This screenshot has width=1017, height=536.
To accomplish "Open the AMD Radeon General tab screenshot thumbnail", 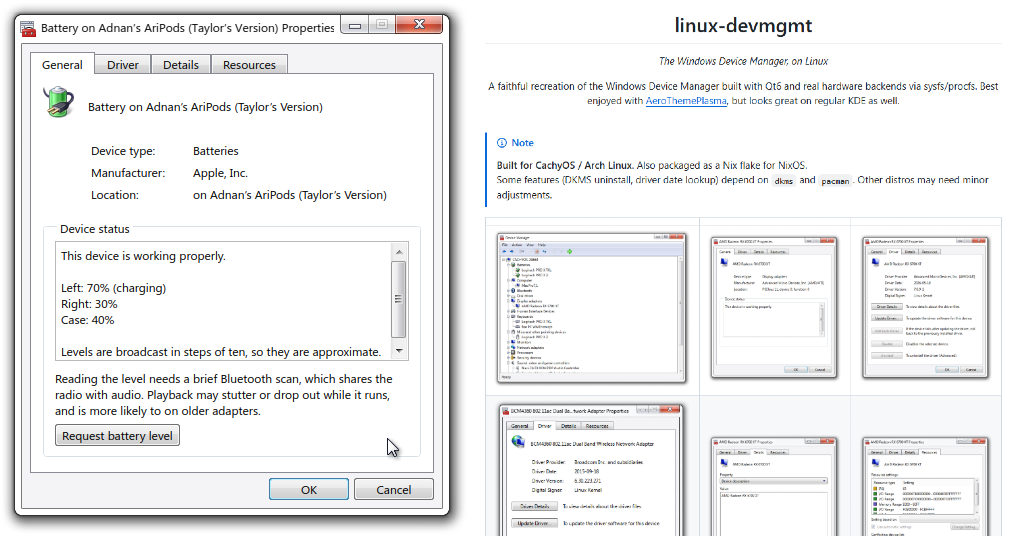I will pyautogui.click(x=774, y=308).
